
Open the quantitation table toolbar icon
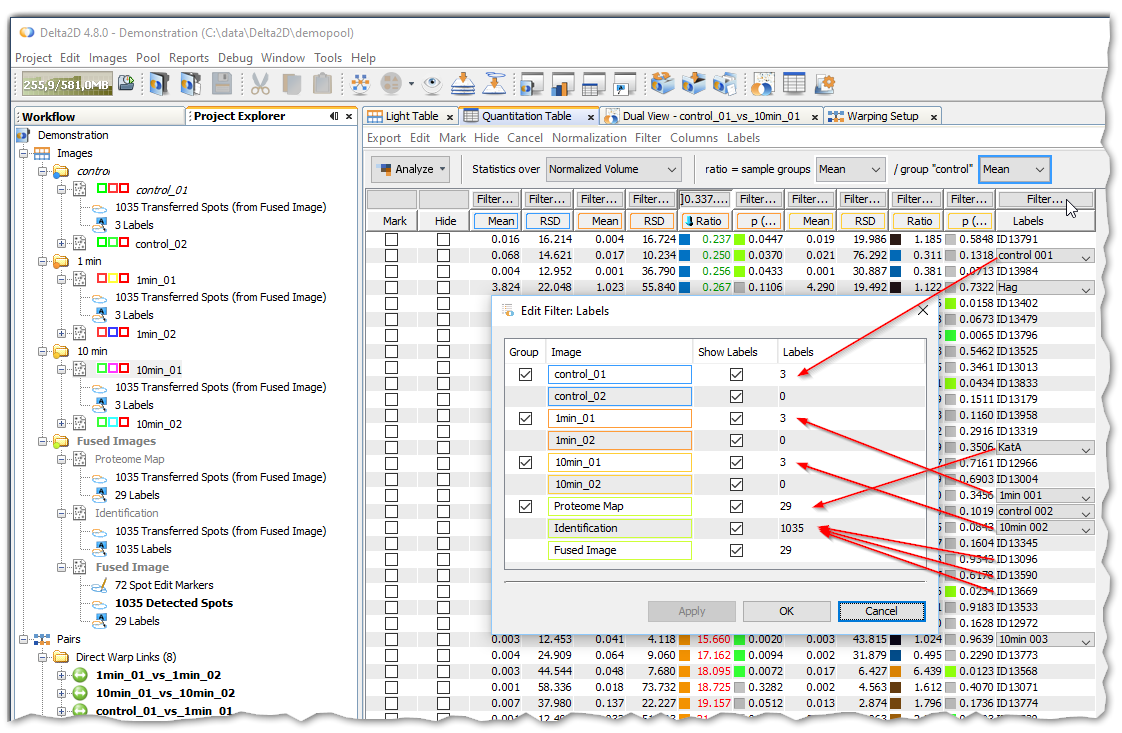tap(794, 84)
